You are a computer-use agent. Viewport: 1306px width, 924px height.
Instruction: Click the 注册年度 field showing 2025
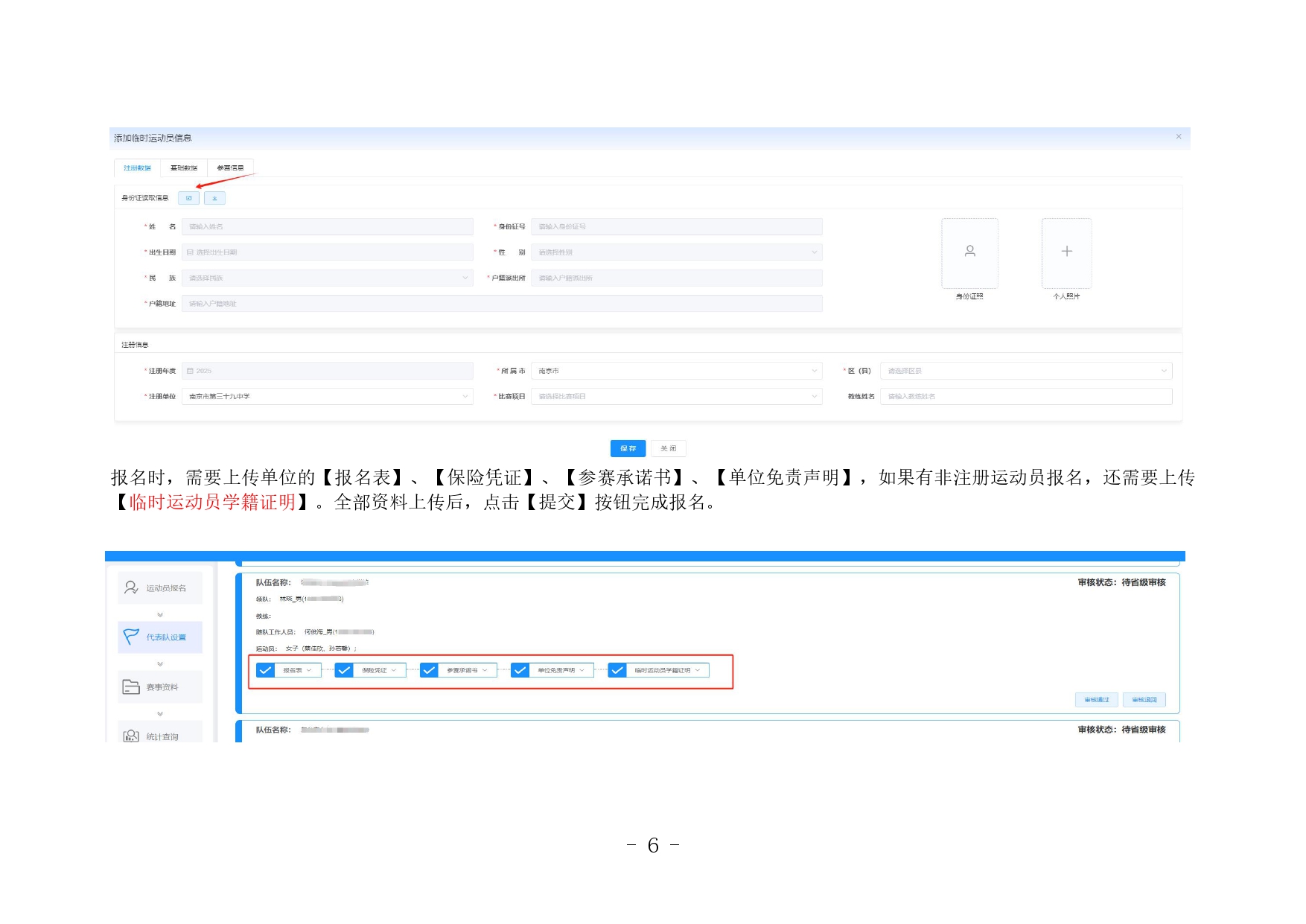pyautogui.click(x=328, y=371)
